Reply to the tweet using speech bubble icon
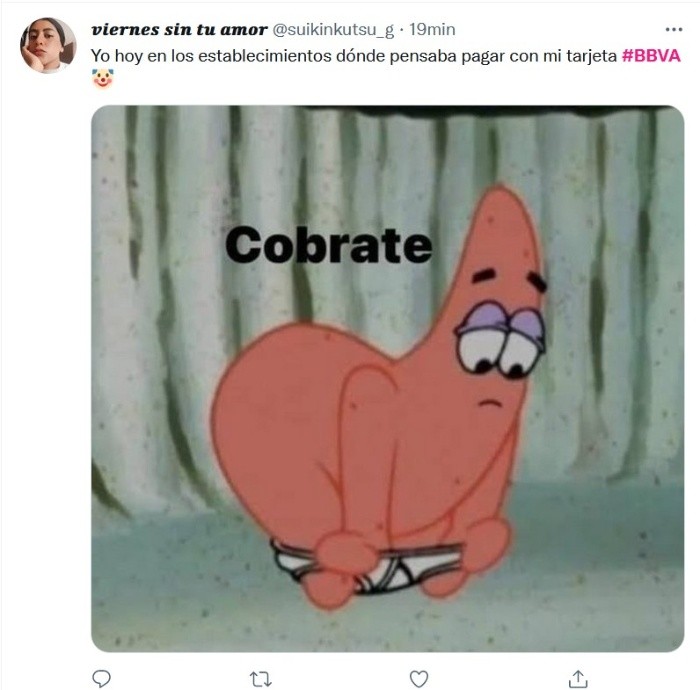The image size is (700, 690). 101,678
